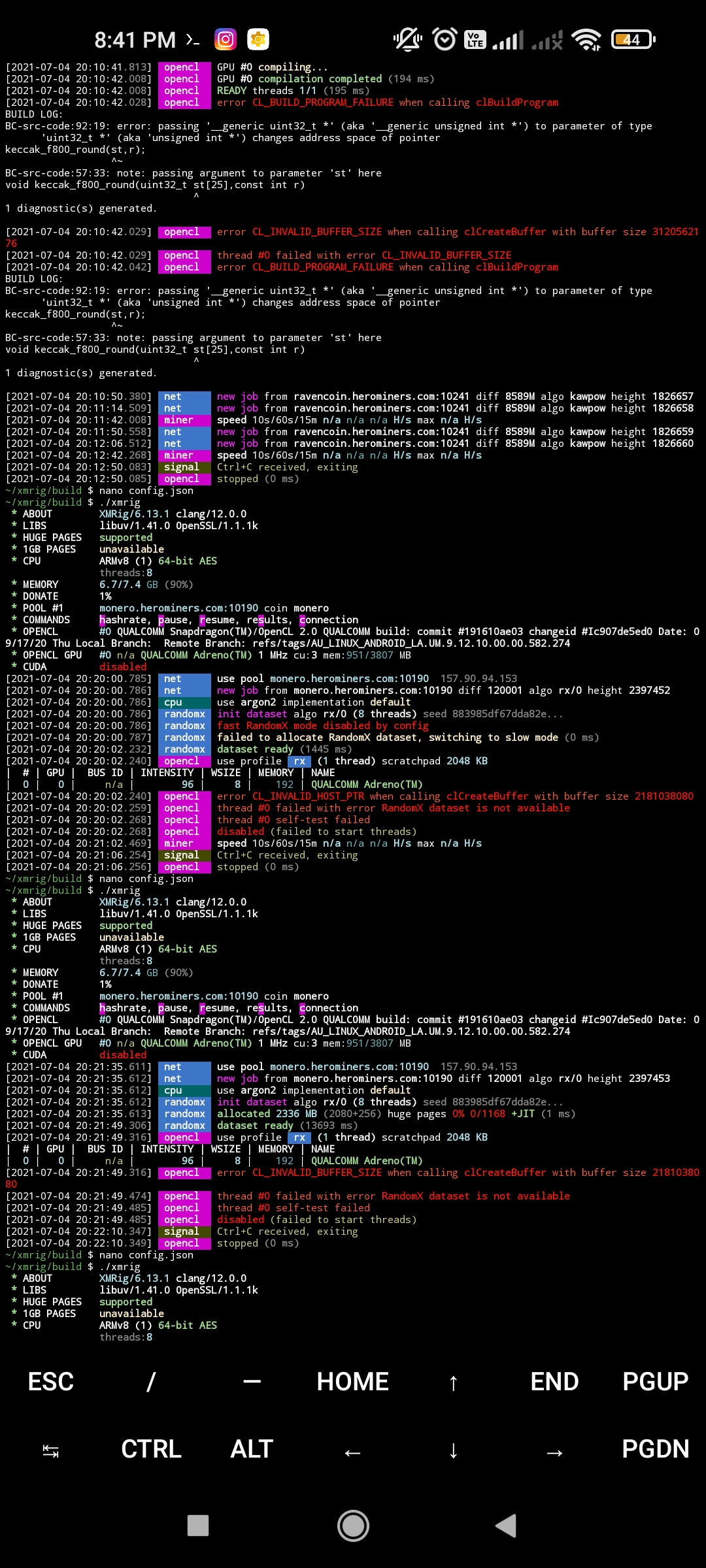Tap 'thread #0 failed with error CL_INVALID_BUFFER_SIZE'

(258, 255)
